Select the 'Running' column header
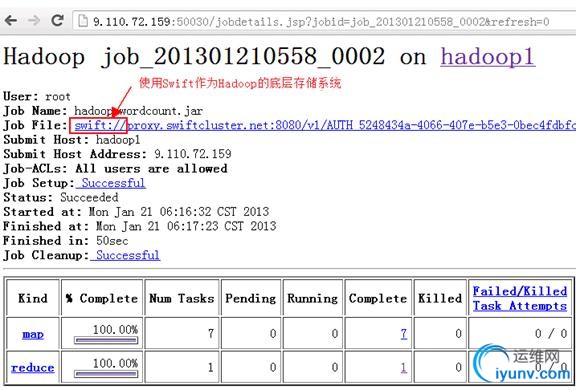This screenshot has height=390, width=576. pos(312,298)
